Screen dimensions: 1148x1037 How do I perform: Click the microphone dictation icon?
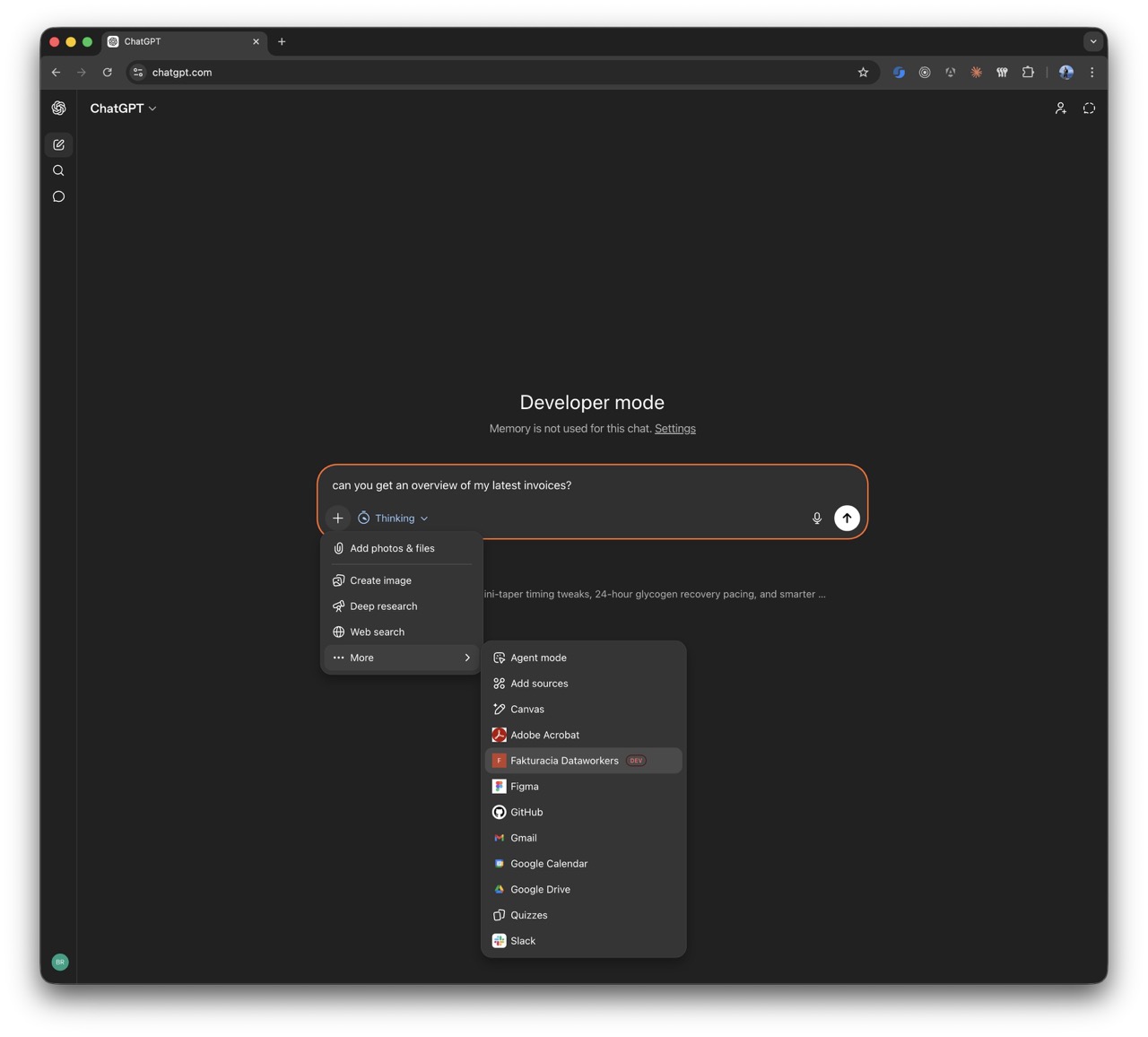(816, 518)
